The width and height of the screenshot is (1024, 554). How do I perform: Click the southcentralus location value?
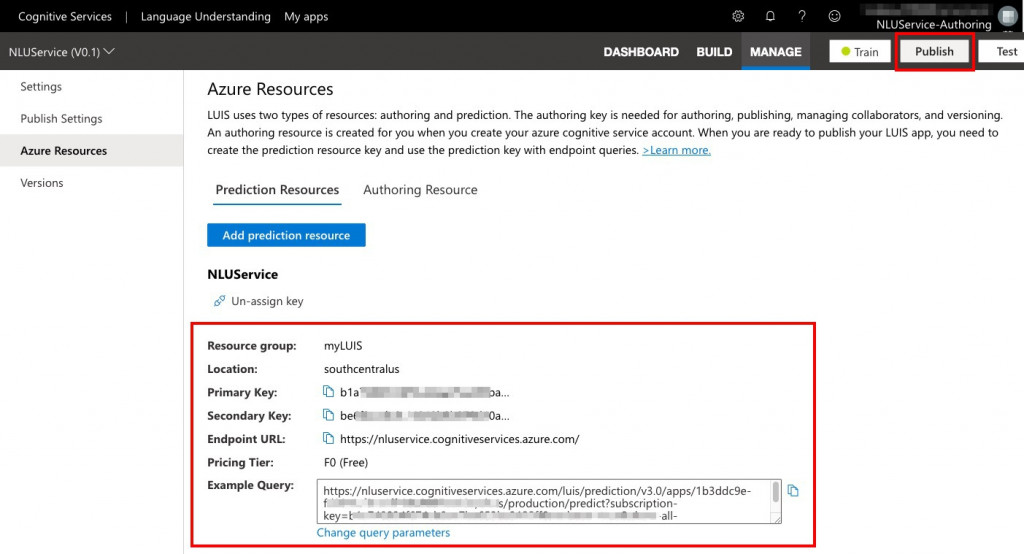click(361, 369)
